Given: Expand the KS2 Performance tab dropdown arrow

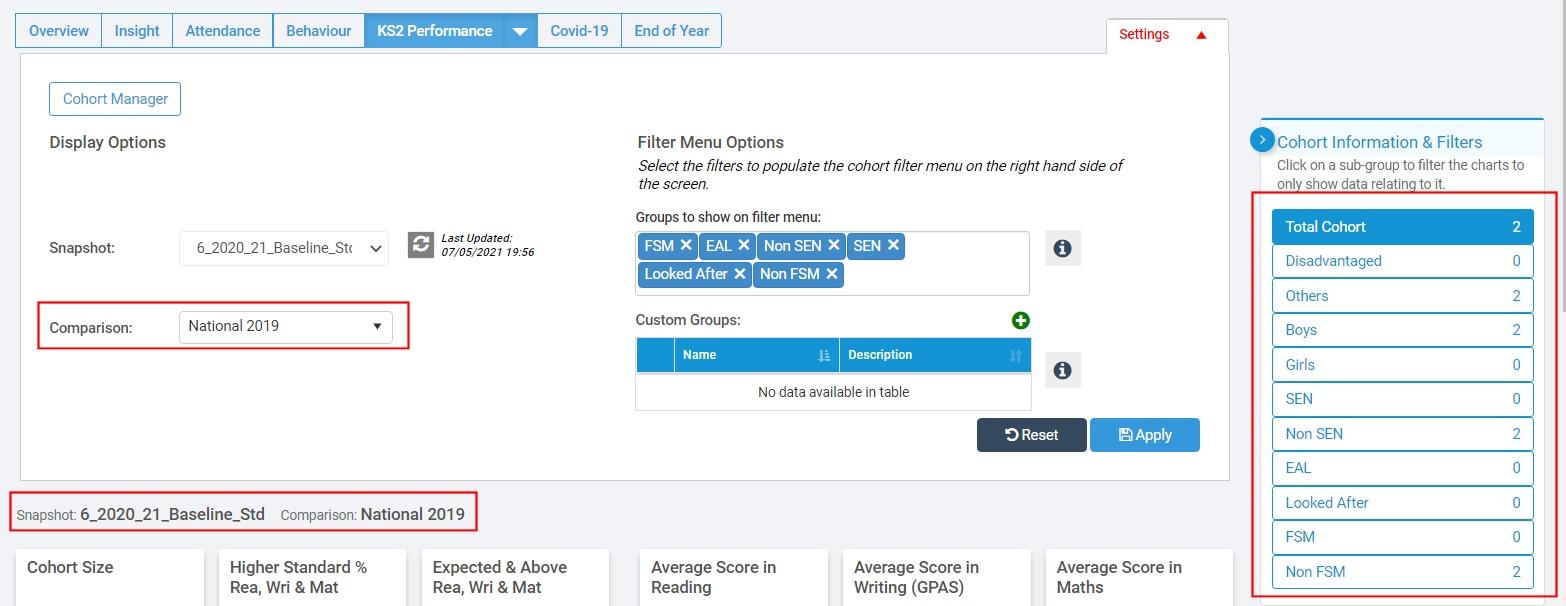Looking at the screenshot, I should click(519, 31).
